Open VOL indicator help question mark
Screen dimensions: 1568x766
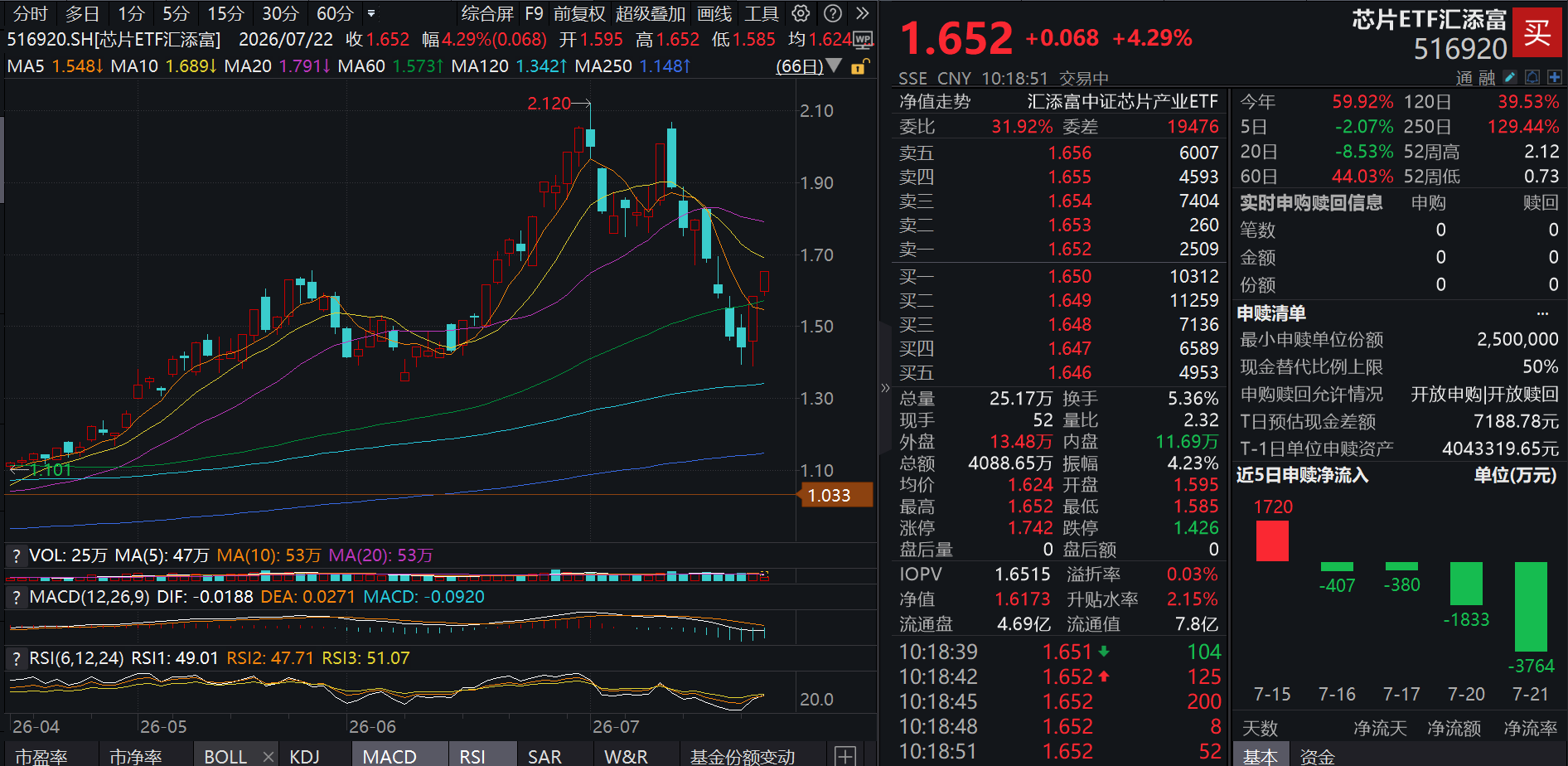coord(16,556)
